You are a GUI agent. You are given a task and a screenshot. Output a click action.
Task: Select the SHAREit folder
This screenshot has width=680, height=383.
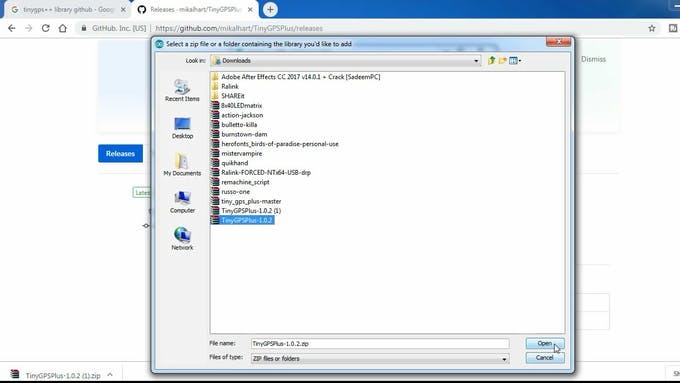(x=228, y=96)
